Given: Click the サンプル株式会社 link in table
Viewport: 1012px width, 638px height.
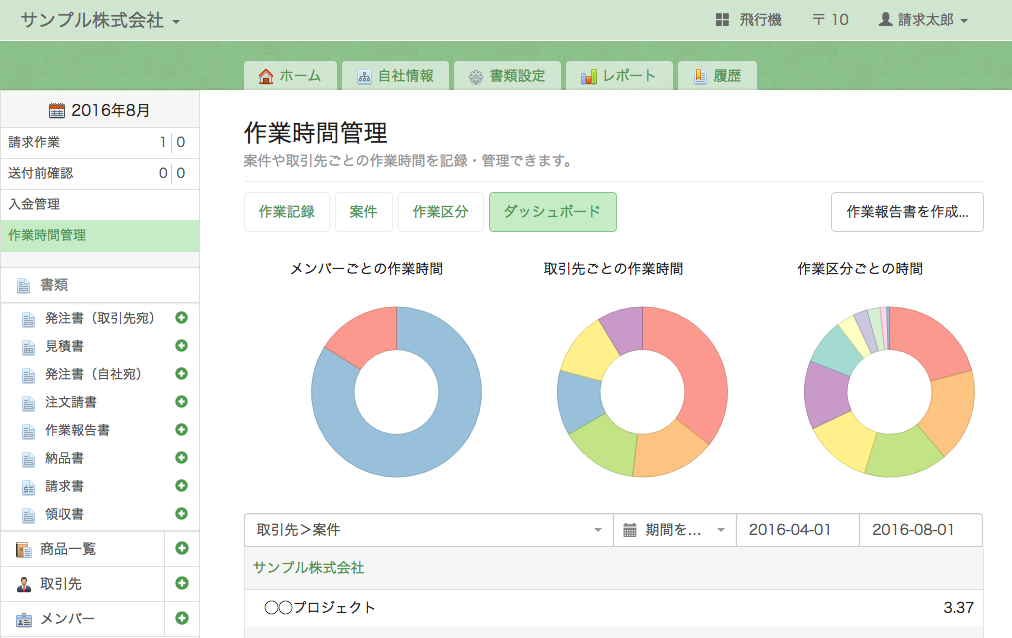Looking at the screenshot, I should pyautogui.click(x=308, y=568).
